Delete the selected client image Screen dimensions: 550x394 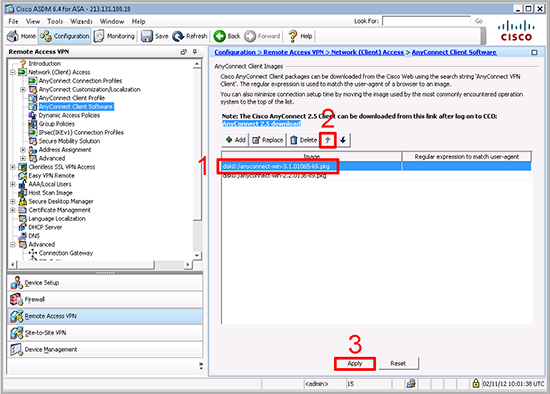pos(303,140)
